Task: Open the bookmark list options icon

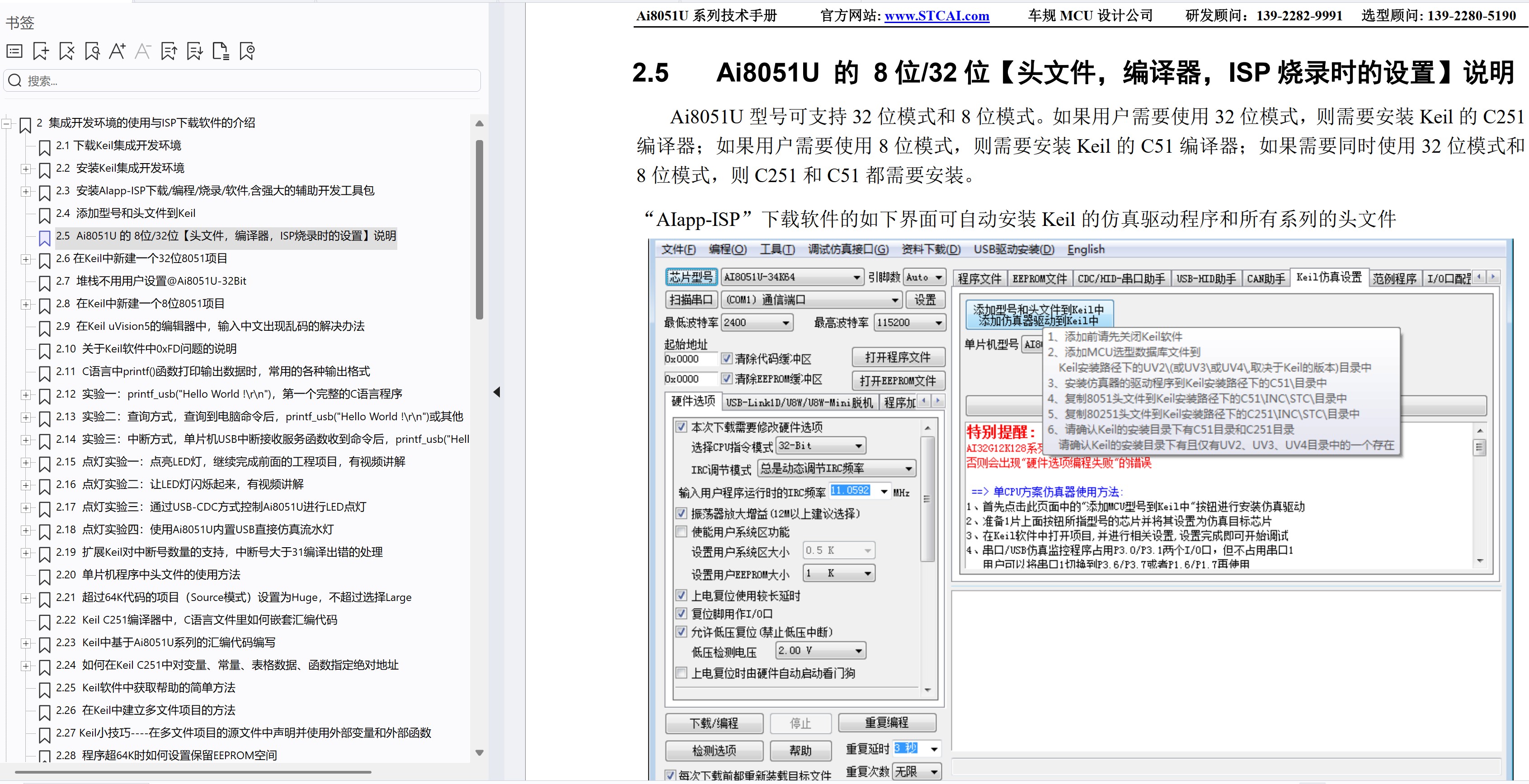Action: [14, 52]
